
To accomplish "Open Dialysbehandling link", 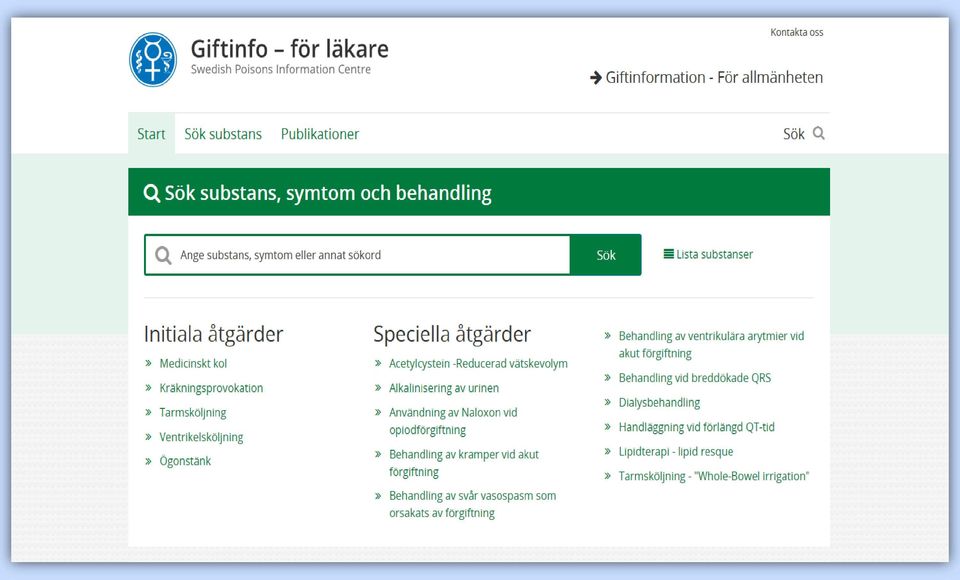I will (x=659, y=402).
